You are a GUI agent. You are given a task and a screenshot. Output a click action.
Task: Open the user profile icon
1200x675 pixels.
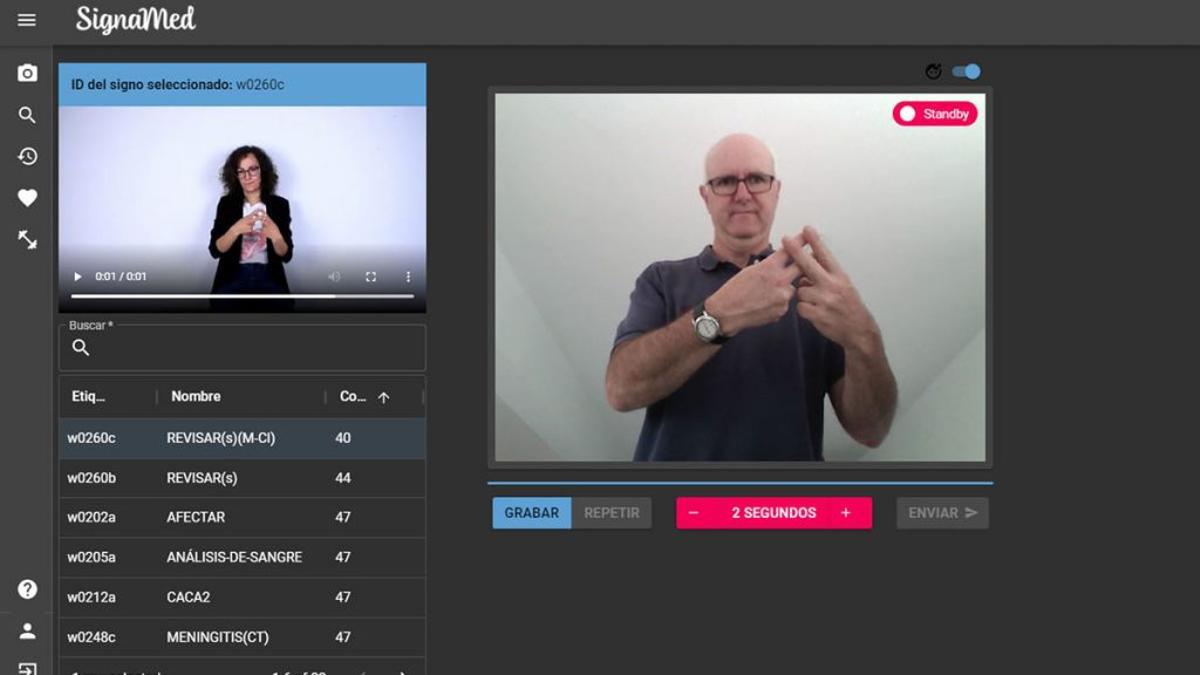pos(27,631)
